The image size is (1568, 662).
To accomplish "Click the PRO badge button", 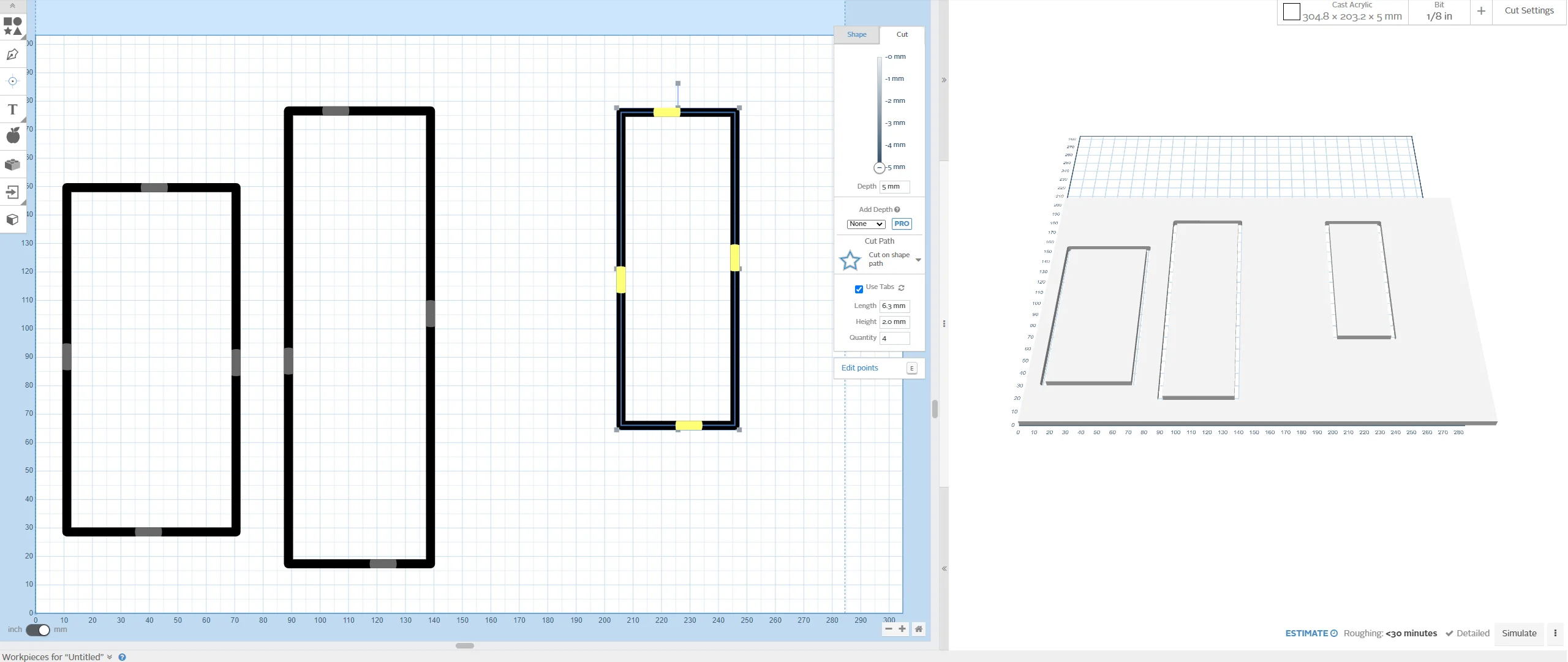I will click(x=902, y=224).
